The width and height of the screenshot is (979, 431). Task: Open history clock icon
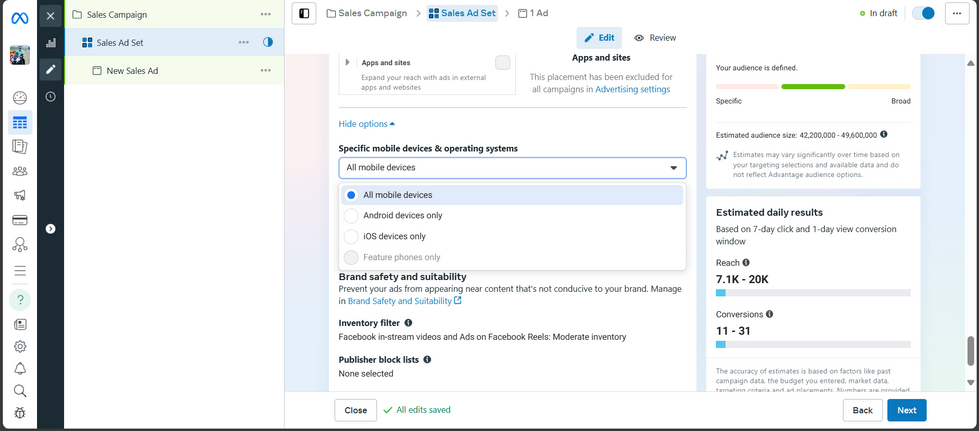pyautogui.click(x=51, y=97)
